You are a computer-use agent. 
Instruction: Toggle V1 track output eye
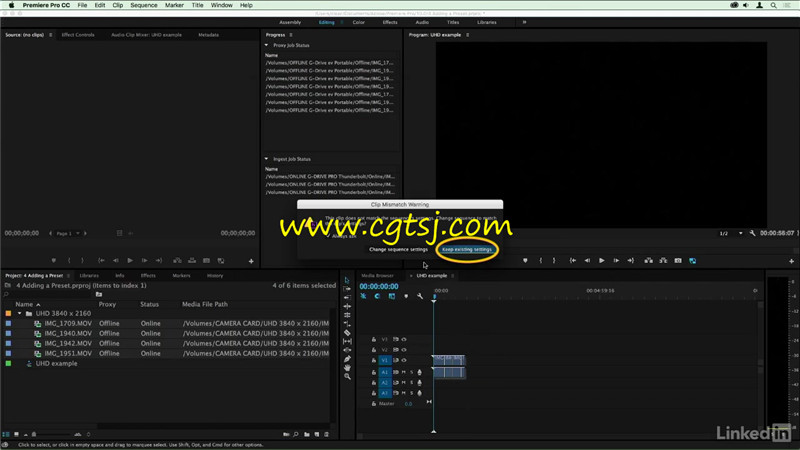404,360
